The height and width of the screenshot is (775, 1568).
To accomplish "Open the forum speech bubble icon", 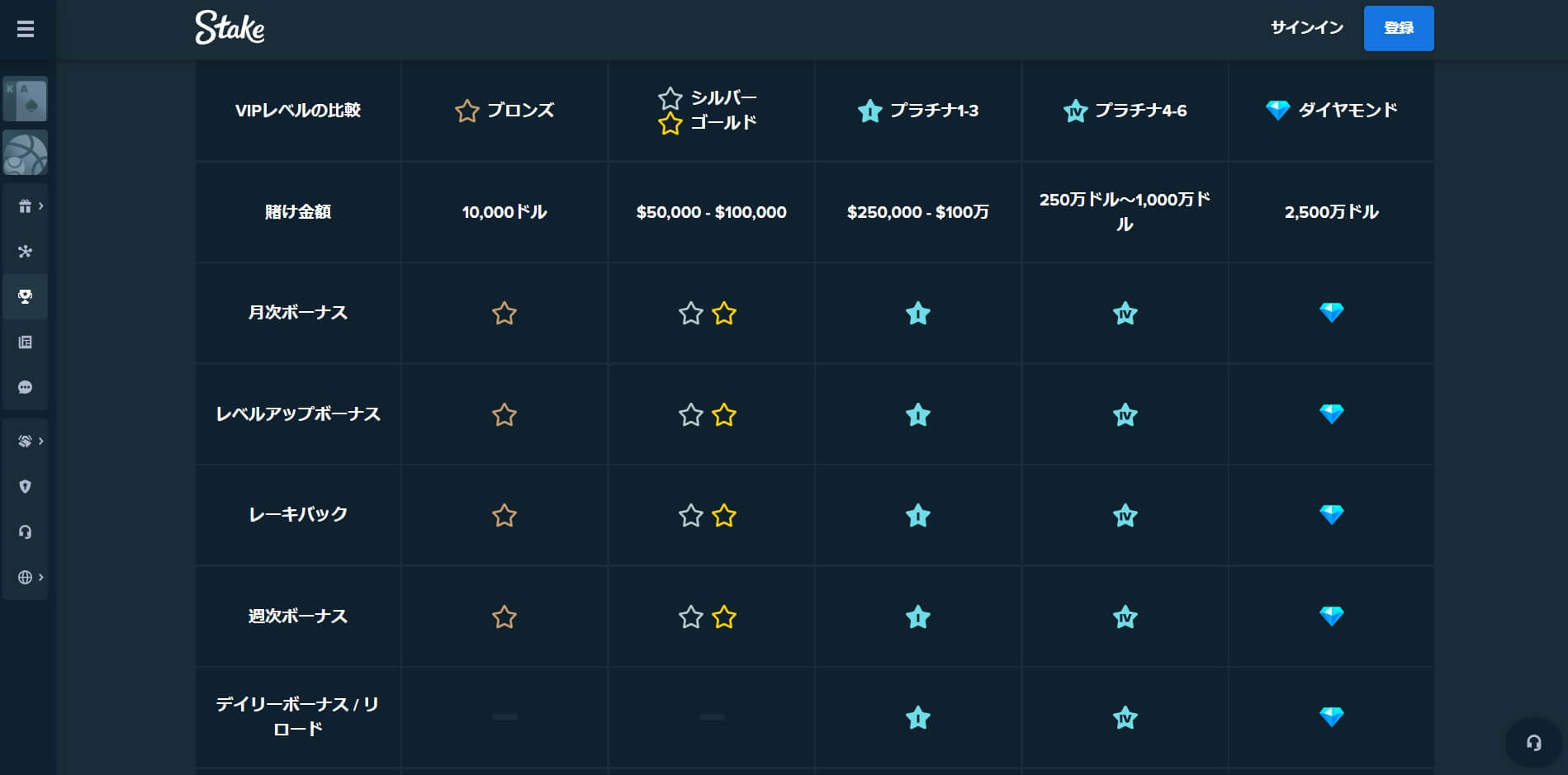I will [26, 388].
